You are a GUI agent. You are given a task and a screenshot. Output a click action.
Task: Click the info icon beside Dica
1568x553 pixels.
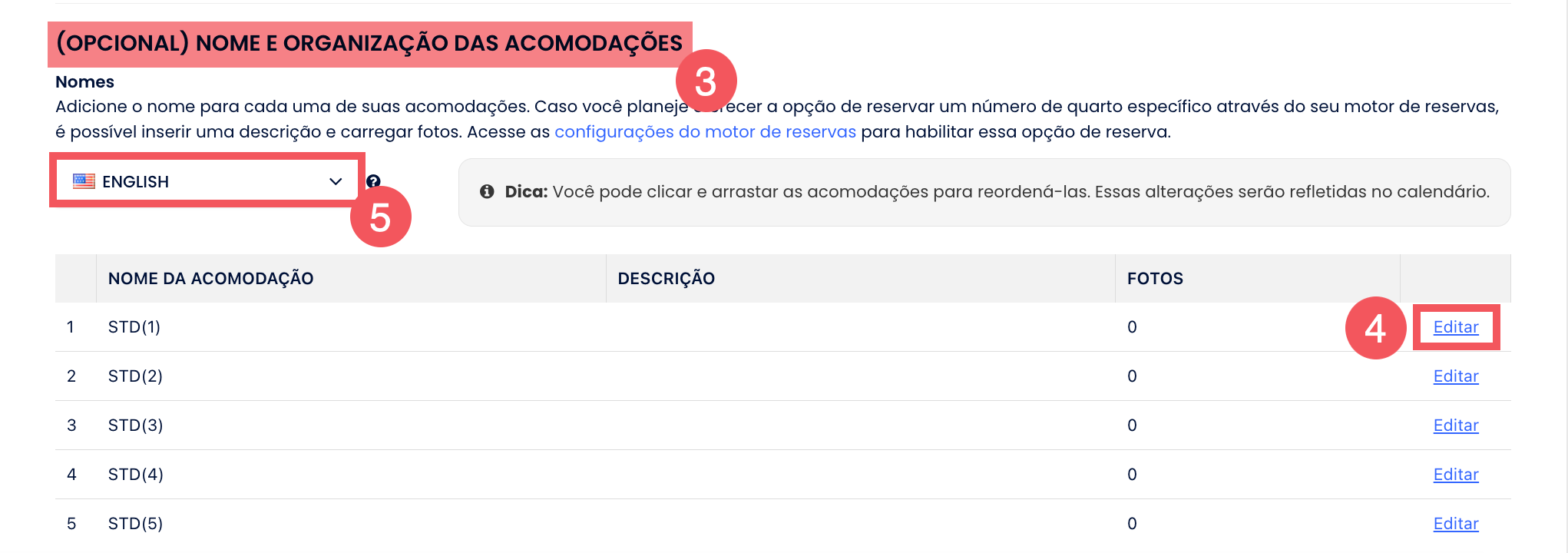tap(487, 191)
